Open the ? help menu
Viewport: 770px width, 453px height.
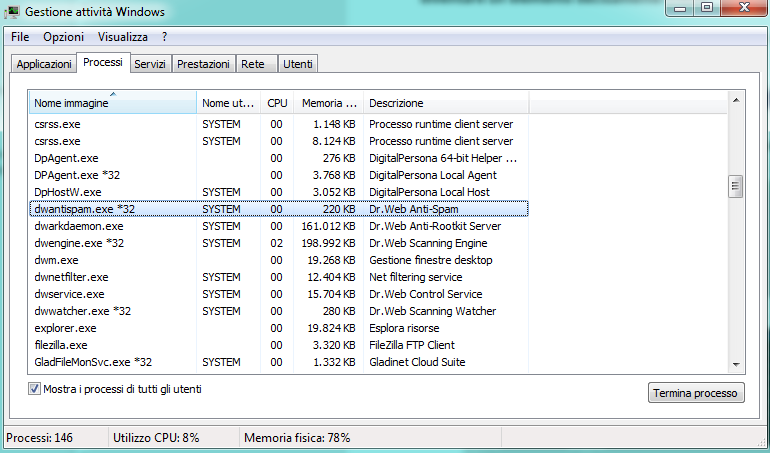coord(165,37)
